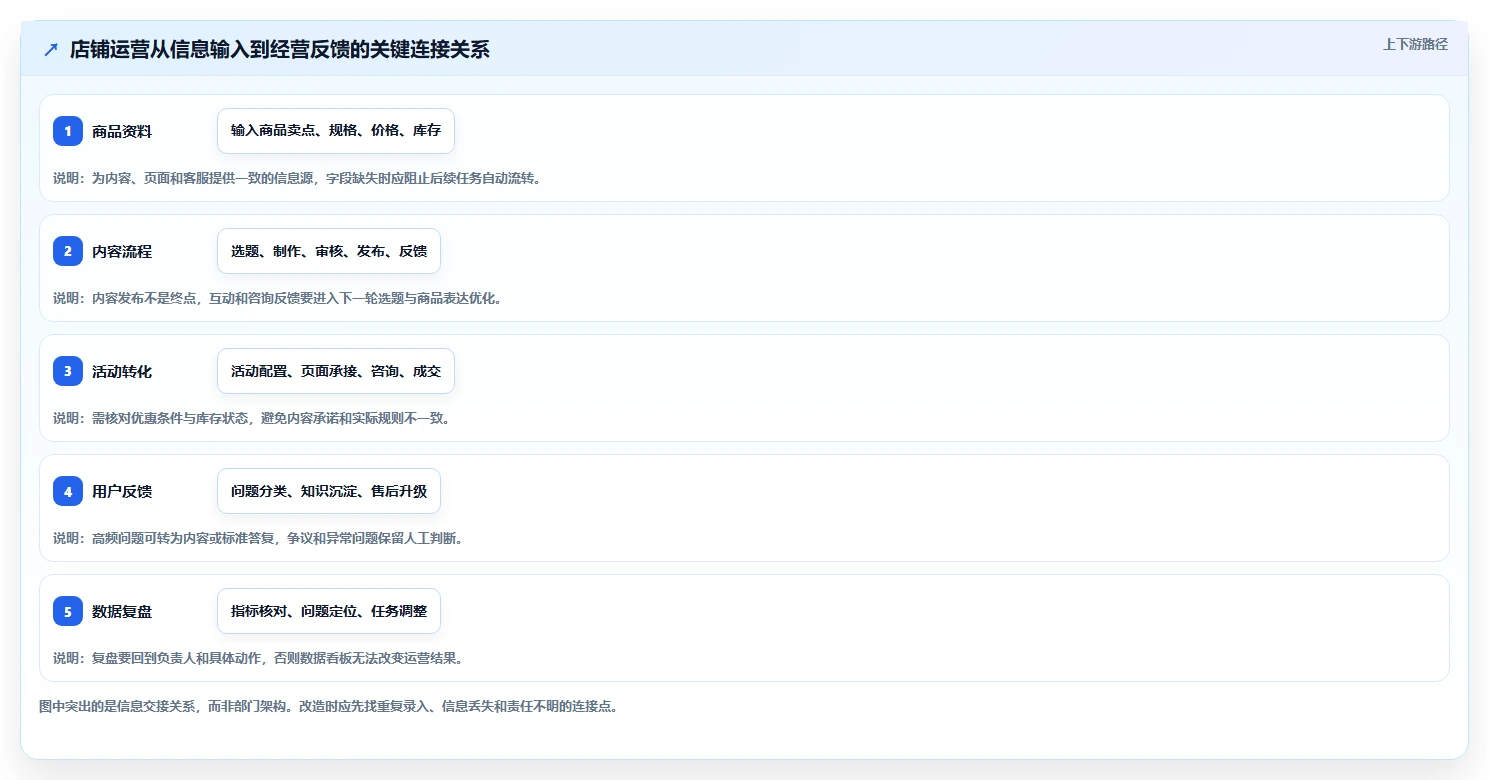This screenshot has height=780, width=1489.
Task: Click the number 4 badge for 用户反馈
Action: (x=68, y=491)
